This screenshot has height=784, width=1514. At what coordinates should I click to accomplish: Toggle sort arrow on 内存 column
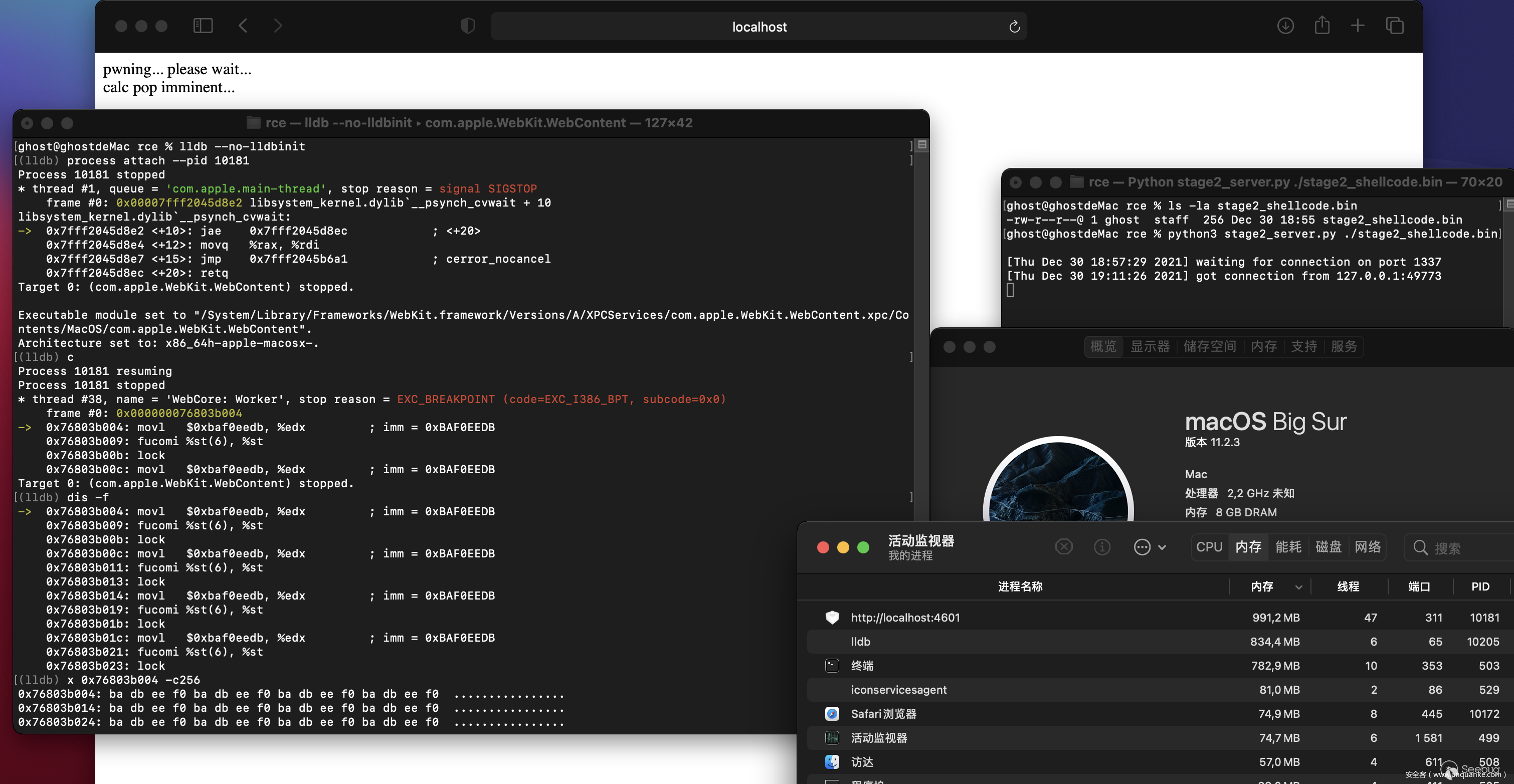tap(1298, 587)
